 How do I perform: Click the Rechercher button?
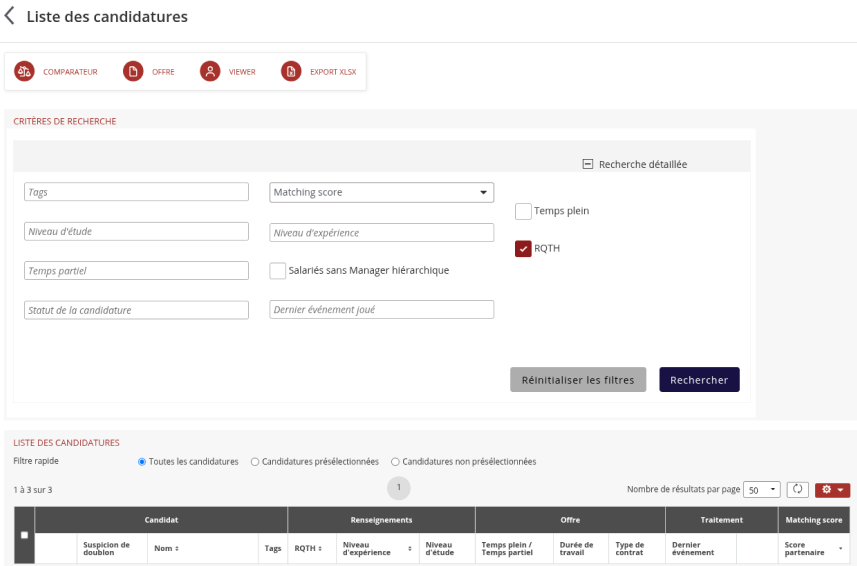699,380
